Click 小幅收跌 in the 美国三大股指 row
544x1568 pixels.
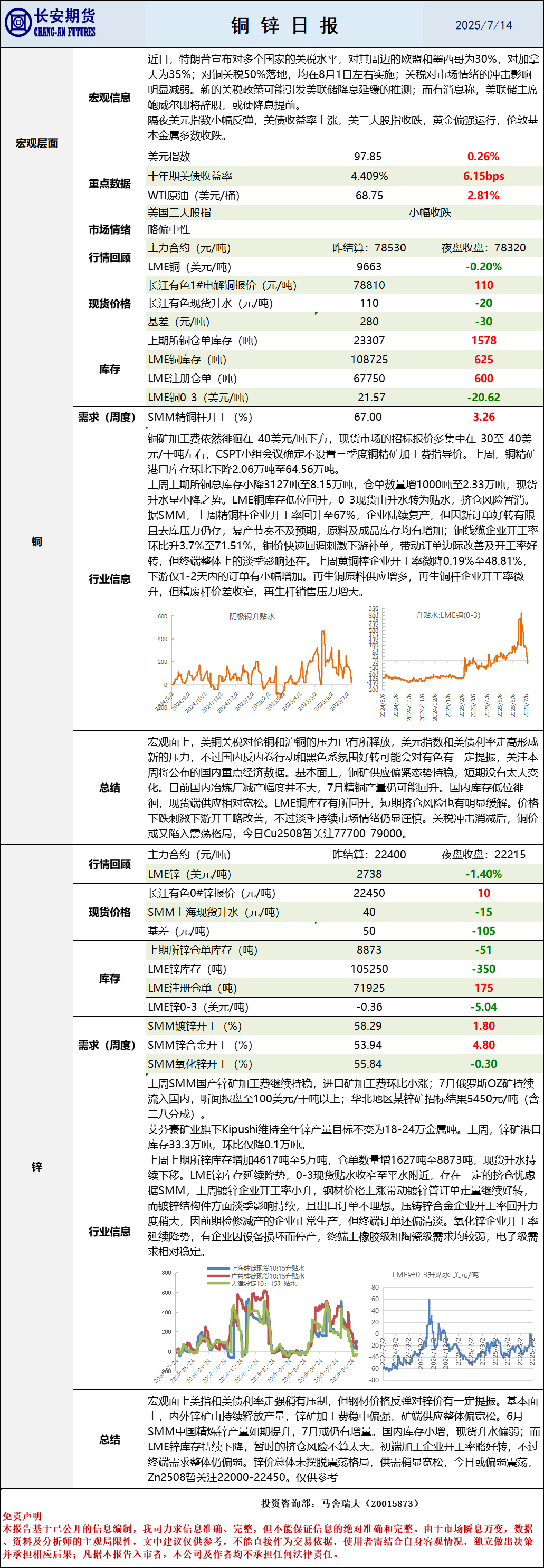click(430, 212)
